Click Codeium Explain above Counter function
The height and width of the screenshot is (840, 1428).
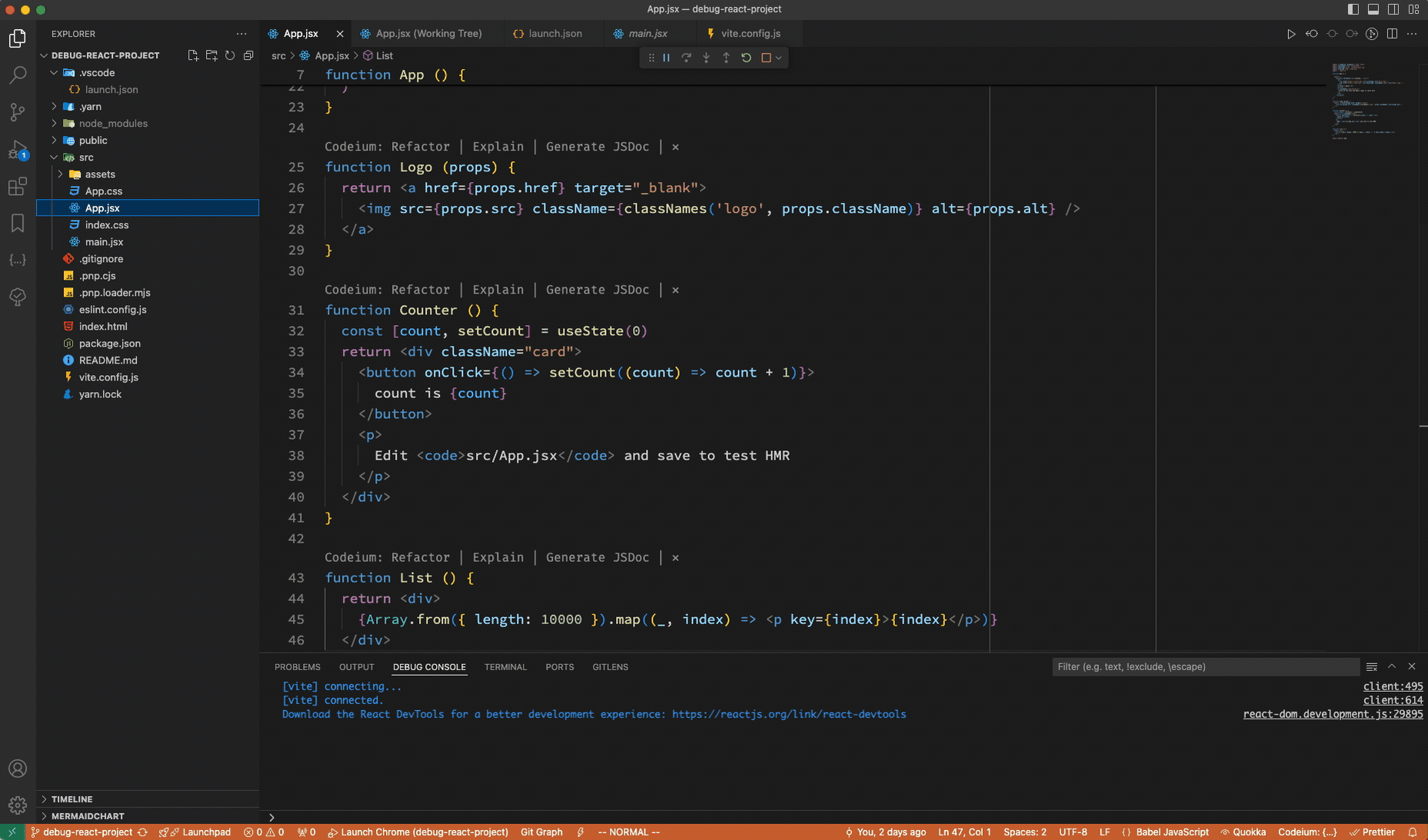[498, 290]
